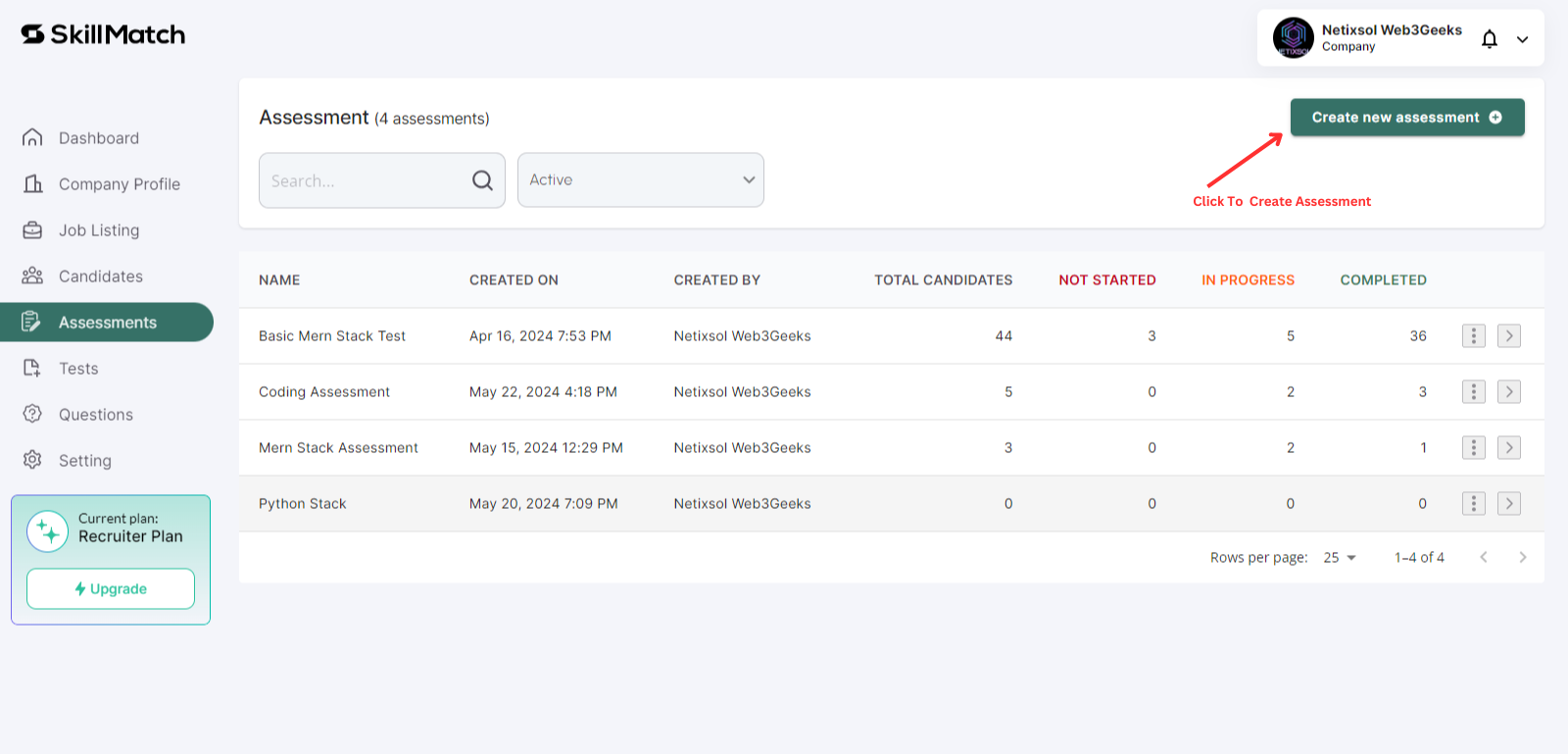The width and height of the screenshot is (1568, 754).
Task: Click the assessment search field
Action: click(x=382, y=180)
